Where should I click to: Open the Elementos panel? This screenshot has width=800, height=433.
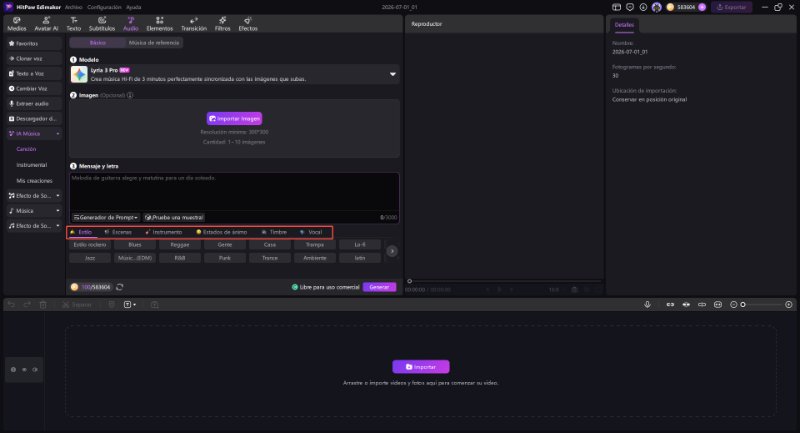[x=159, y=24]
